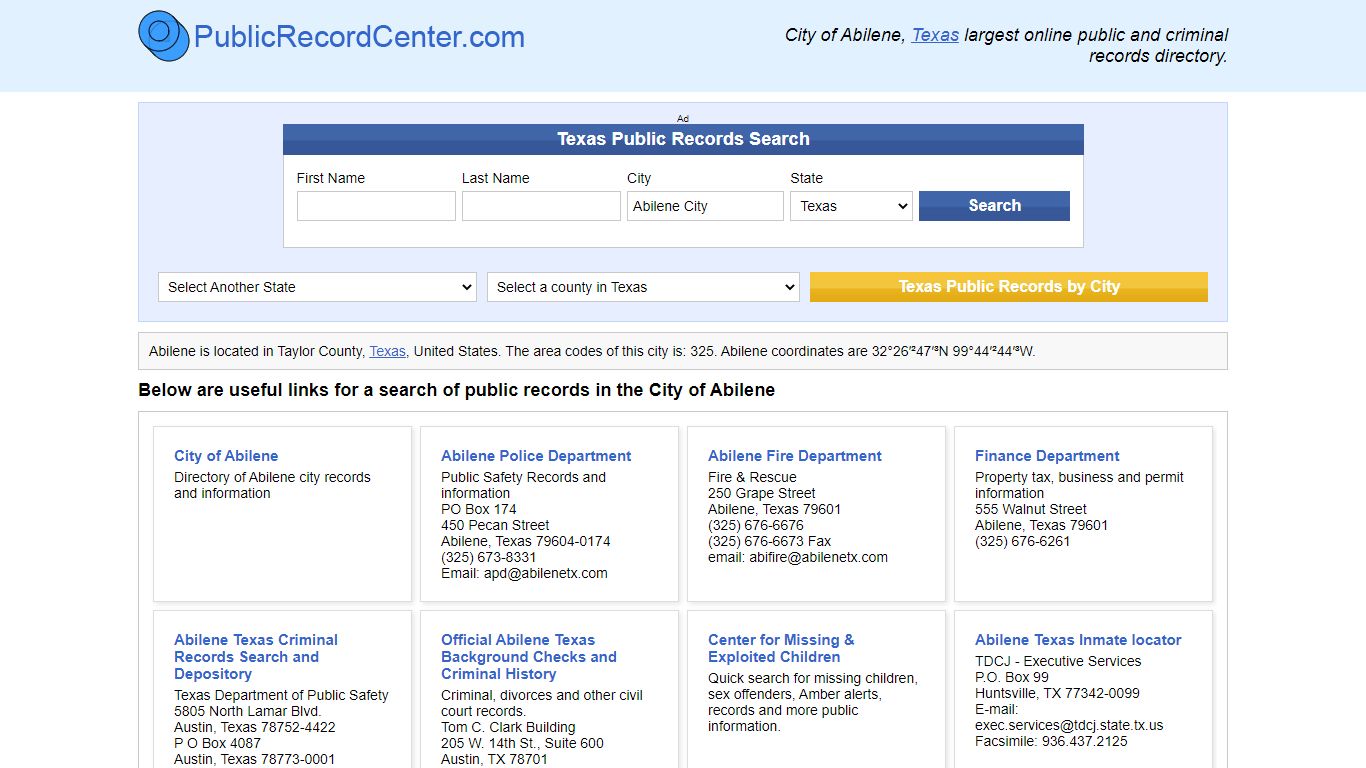Open the State dropdown showing Texas
Screen dimensions: 1366x768
tap(851, 206)
